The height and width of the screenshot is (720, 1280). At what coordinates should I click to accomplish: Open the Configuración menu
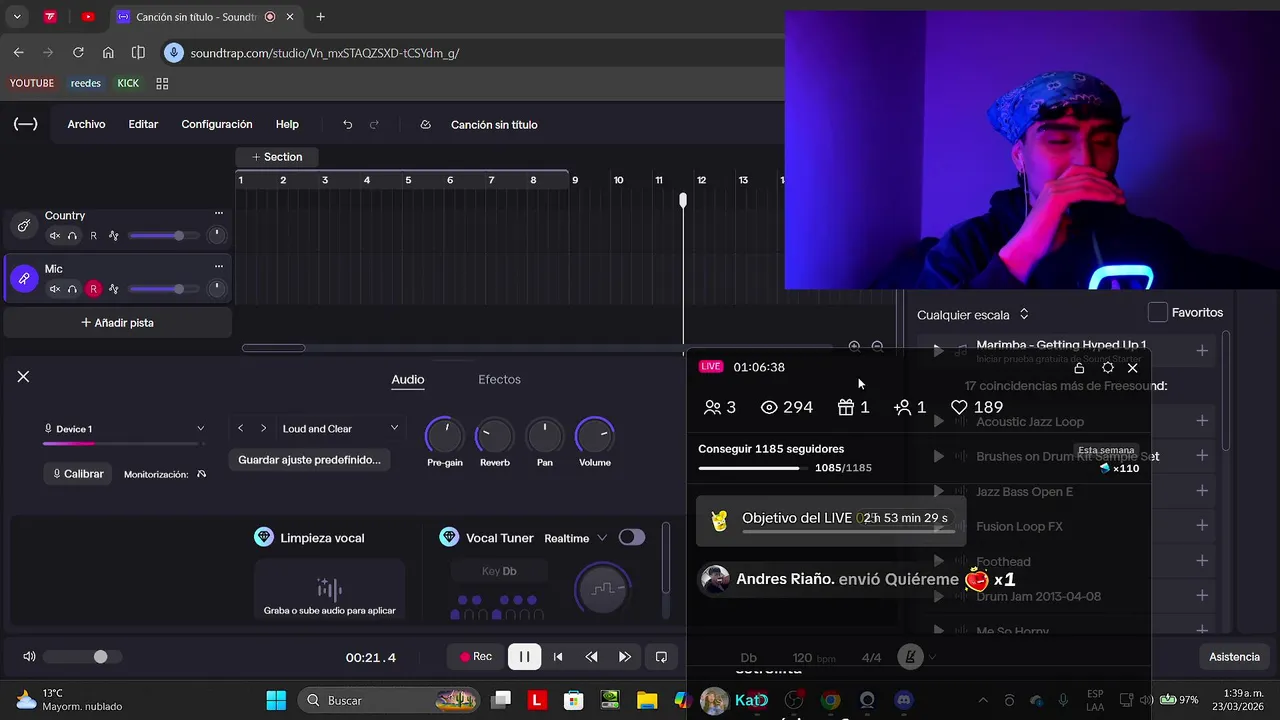(x=217, y=124)
